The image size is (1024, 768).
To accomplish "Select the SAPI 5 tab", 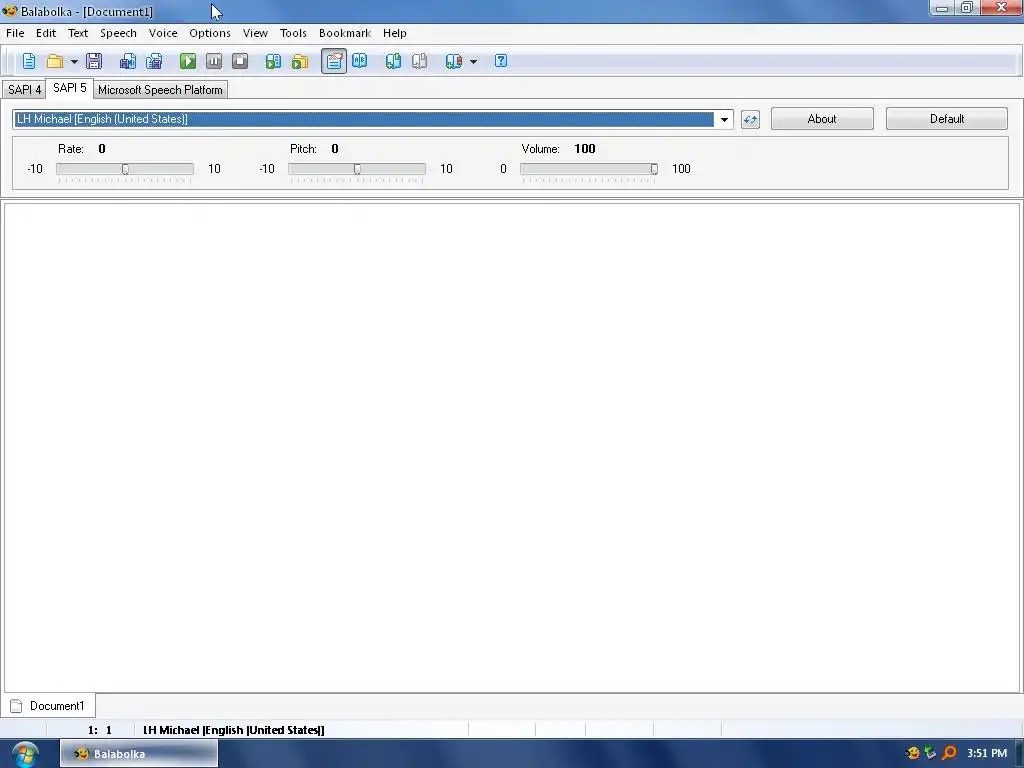I will click(69, 88).
